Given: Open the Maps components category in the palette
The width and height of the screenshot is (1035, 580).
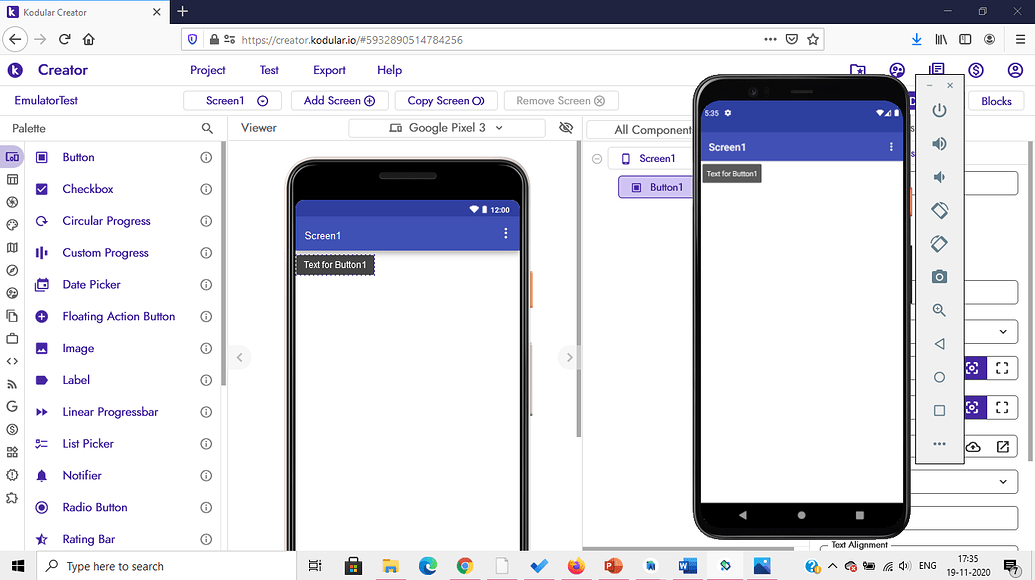Looking at the screenshot, I should tap(12, 247).
